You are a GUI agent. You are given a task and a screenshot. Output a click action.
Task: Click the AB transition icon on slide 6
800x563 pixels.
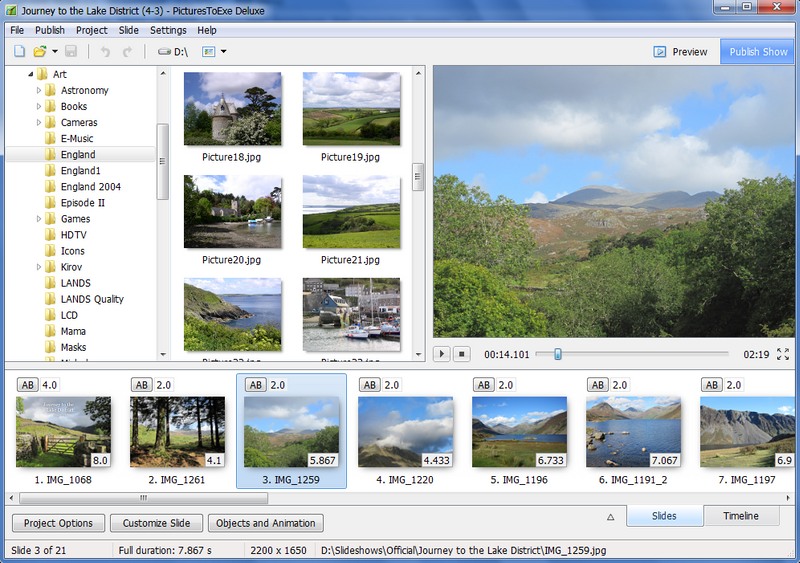[x=598, y=385]
